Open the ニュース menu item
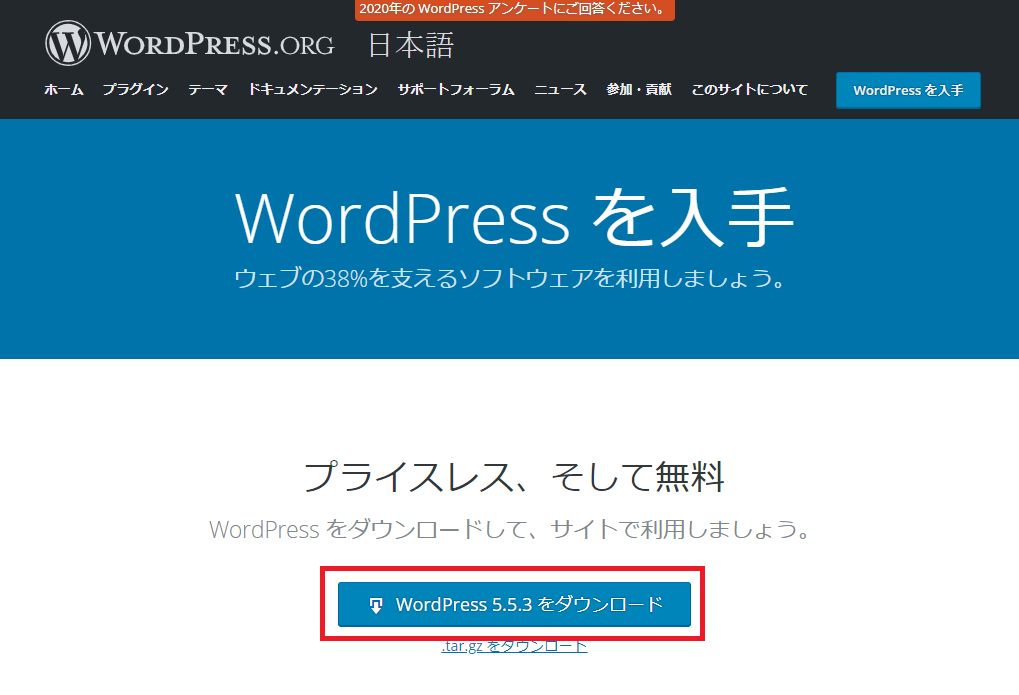The image size is (1019, 695). [x=560, y=90]
